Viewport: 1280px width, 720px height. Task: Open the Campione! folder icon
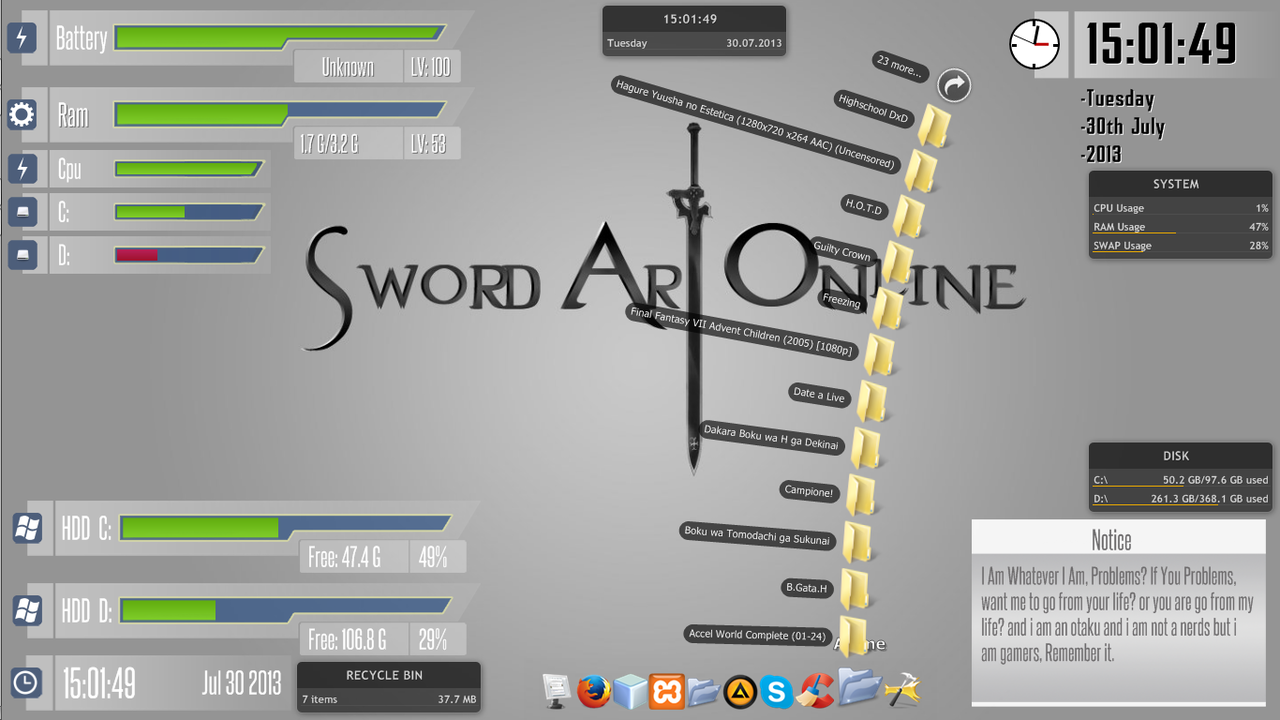860,495
